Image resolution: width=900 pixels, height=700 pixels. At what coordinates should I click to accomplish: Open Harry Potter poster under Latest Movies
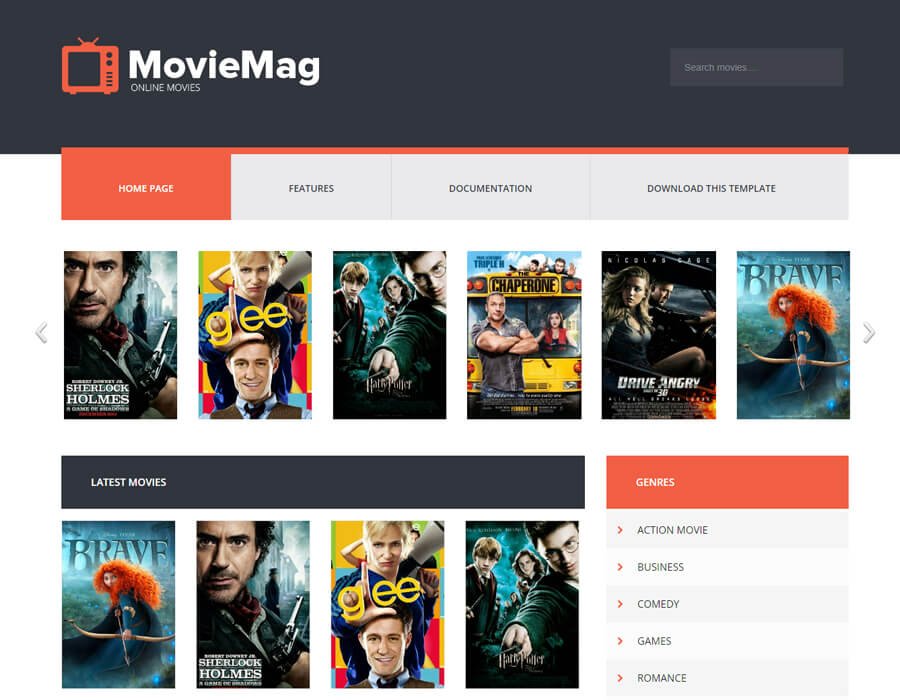[x=522, y=604]
